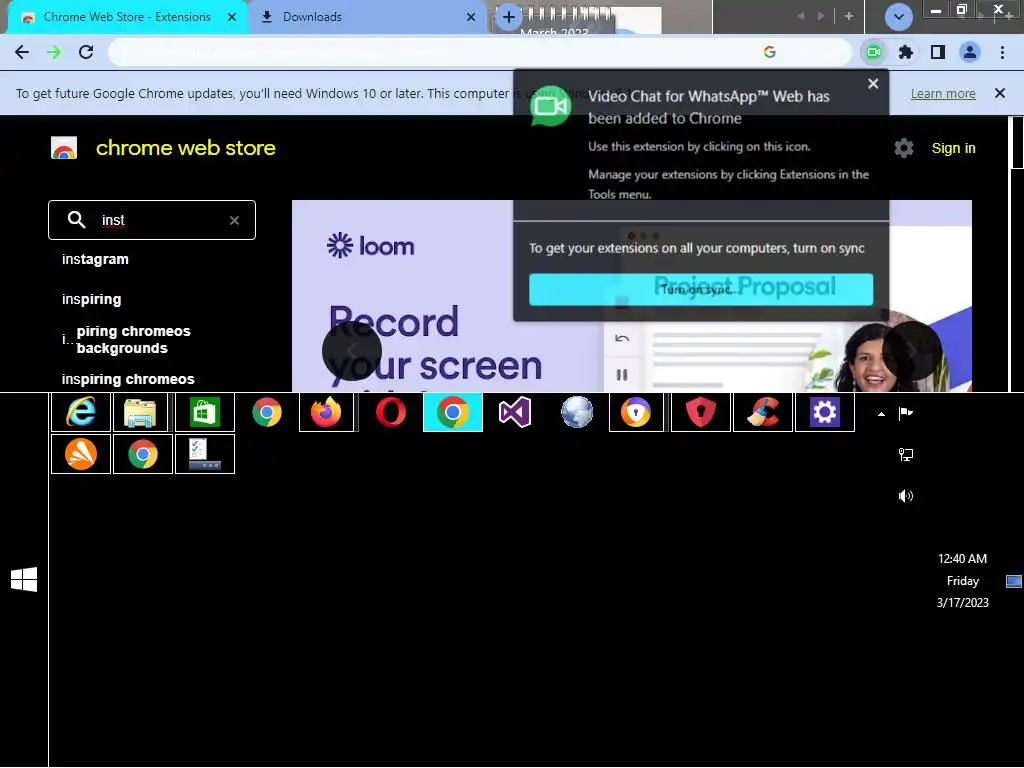Choose the inspiring chromeos suggestion
This screenshot has height=768, width=1024.
[x=128, y=379]
